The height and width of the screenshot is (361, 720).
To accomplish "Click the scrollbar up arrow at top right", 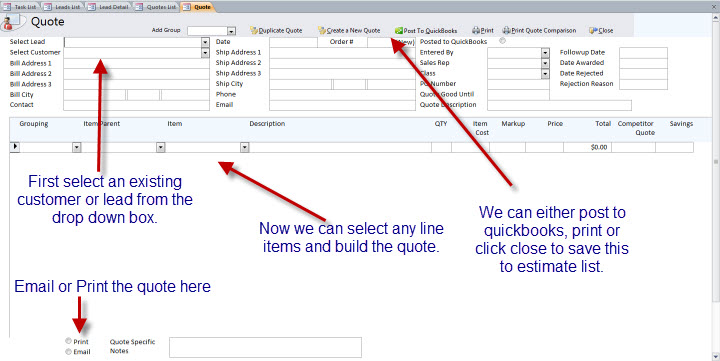I will [716, 18].
